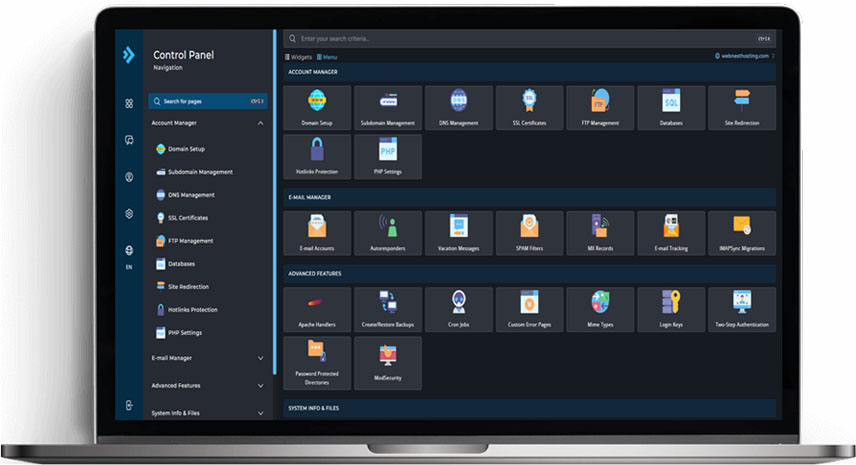
Task: Open the E-mail Tracking tile
Action: (671, 233)
